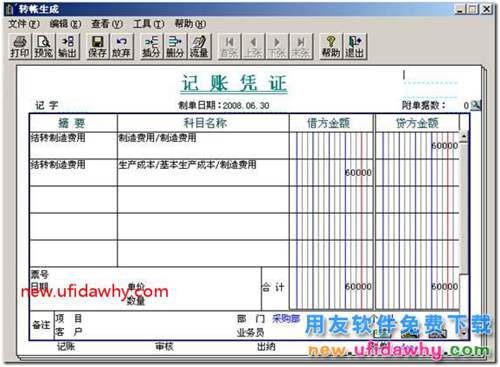Click the 记 字 voucher type field
The image size is (500, 367).
(x=47, y=105)
